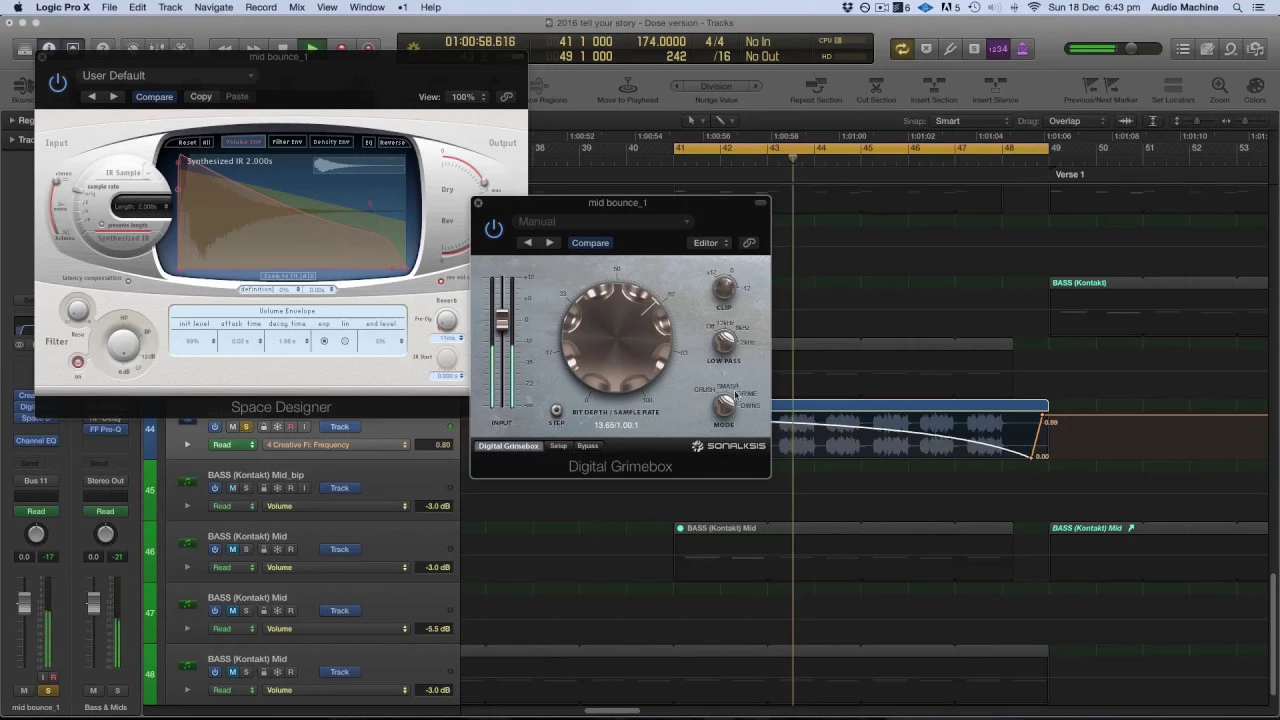Open the File menu
The height and width of the screenshot is (720, 1280).
(x=109, y=8)
